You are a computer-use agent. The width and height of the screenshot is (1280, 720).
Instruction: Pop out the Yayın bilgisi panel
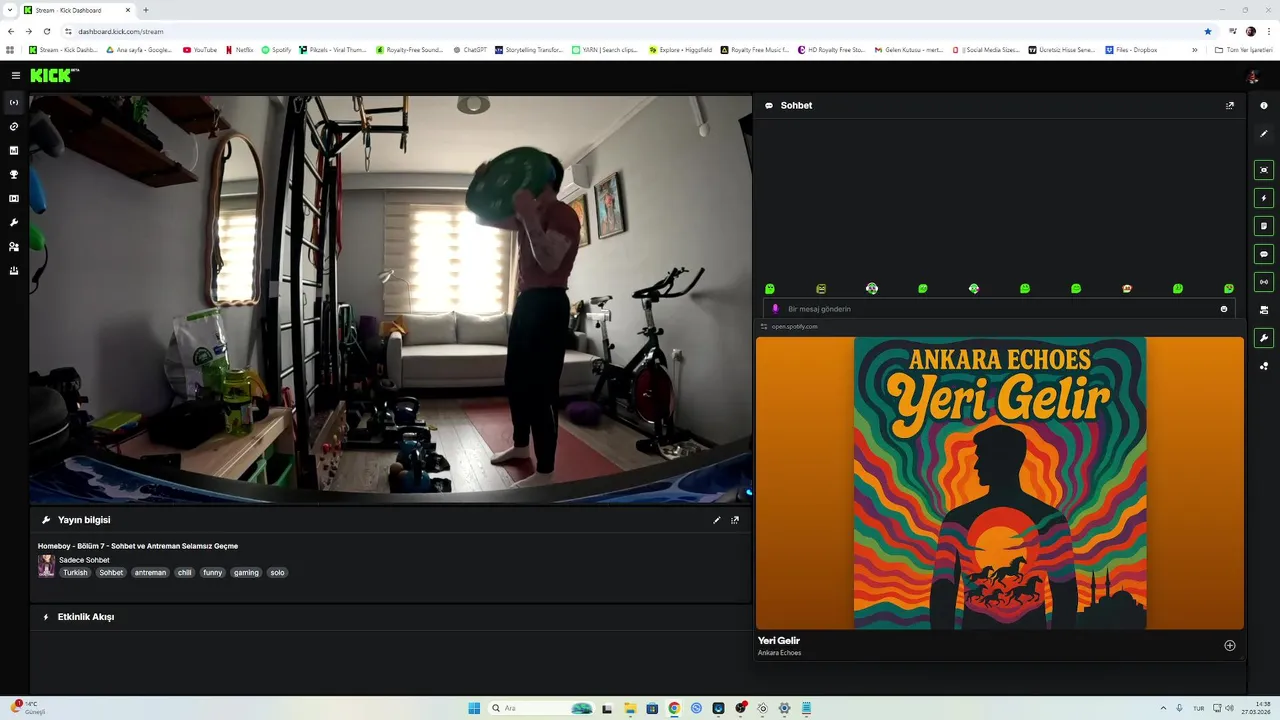(735, 520)
